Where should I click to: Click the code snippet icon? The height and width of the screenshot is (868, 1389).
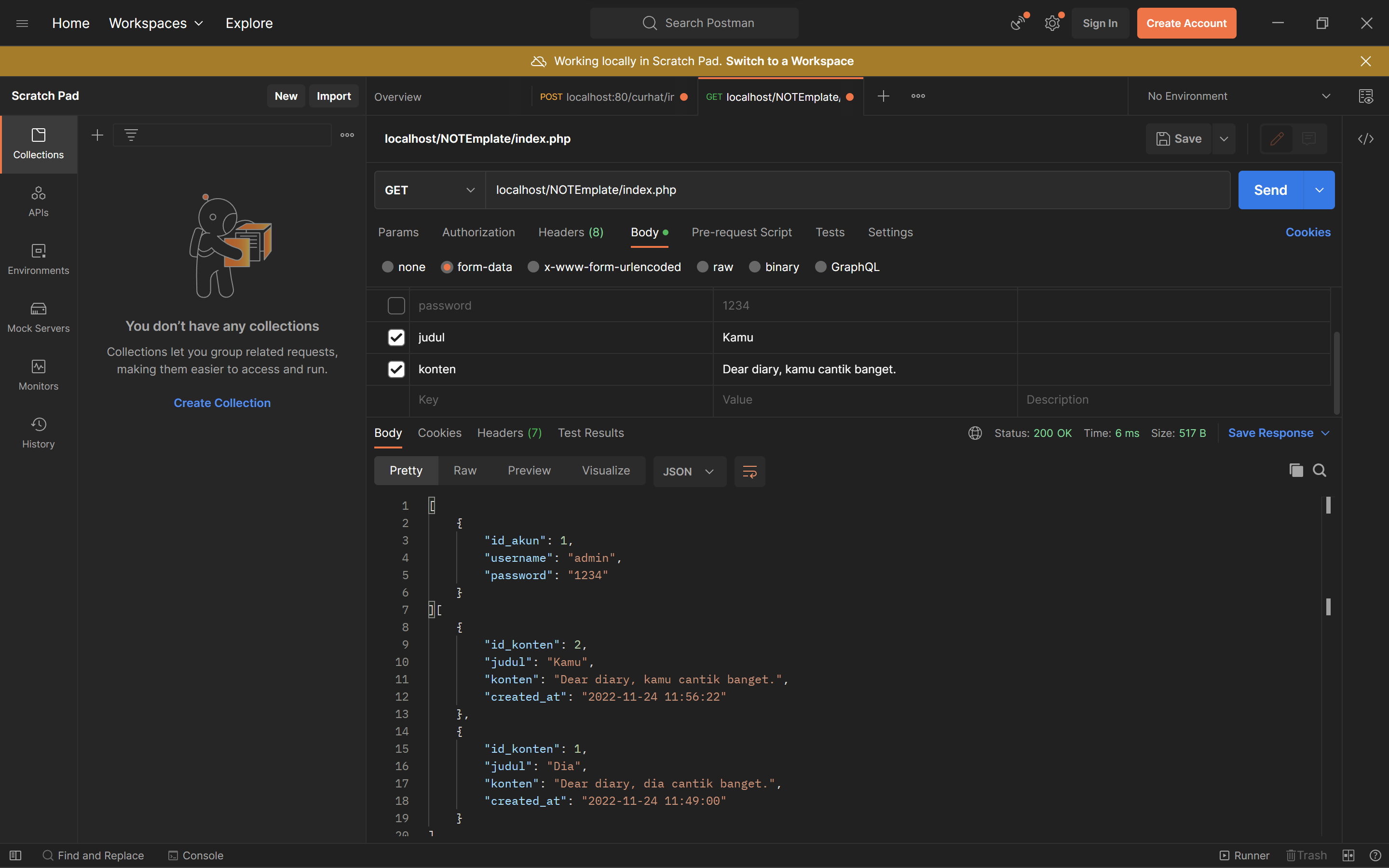click(x=1365, y=139)
